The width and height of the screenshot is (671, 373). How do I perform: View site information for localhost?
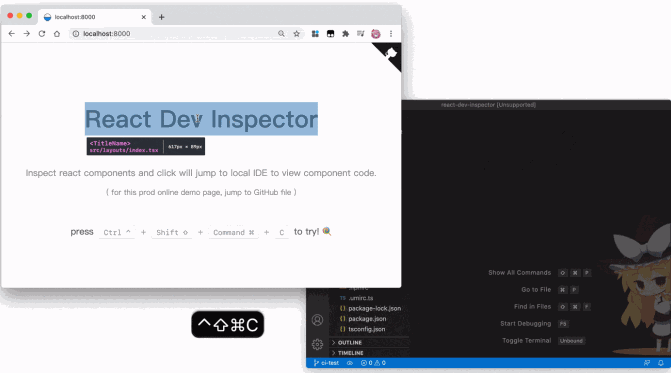pos(76,34)
